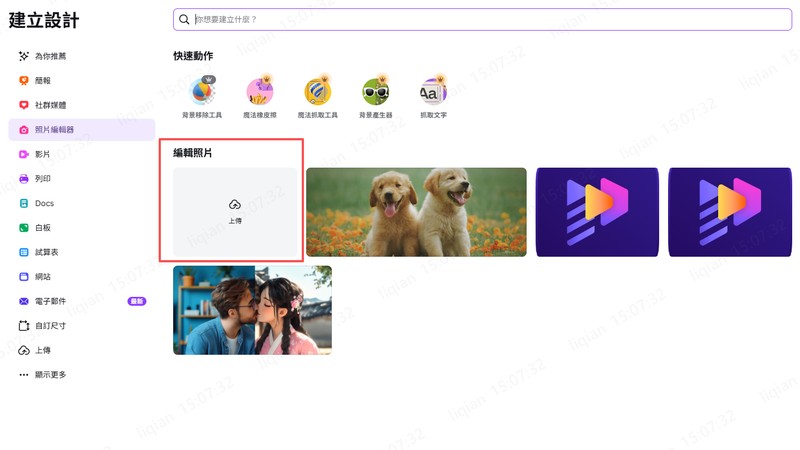The width and height of the screenshot is (800, 450).
Task: Open the 魔法橡皮擦 tool
Action: [260, 97]
